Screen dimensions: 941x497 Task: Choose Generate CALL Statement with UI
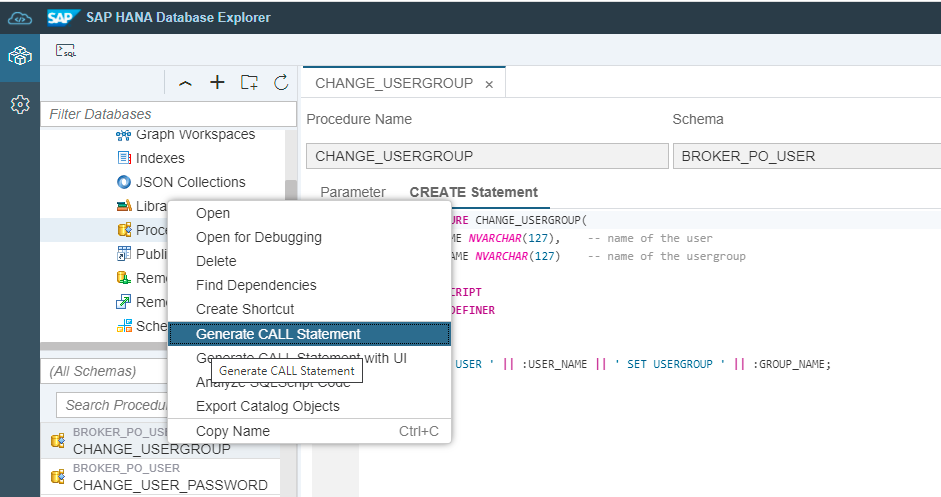[x=309, y=358]
